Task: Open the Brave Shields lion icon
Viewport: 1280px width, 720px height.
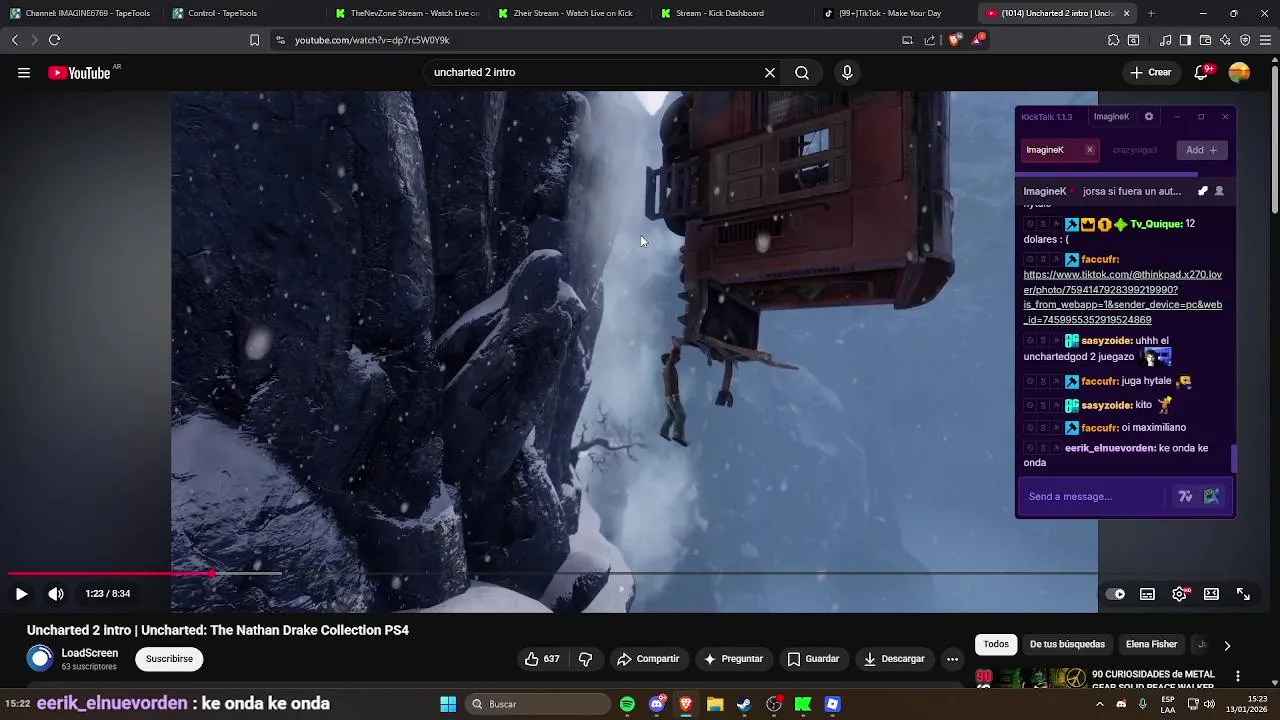Action: 954,40
